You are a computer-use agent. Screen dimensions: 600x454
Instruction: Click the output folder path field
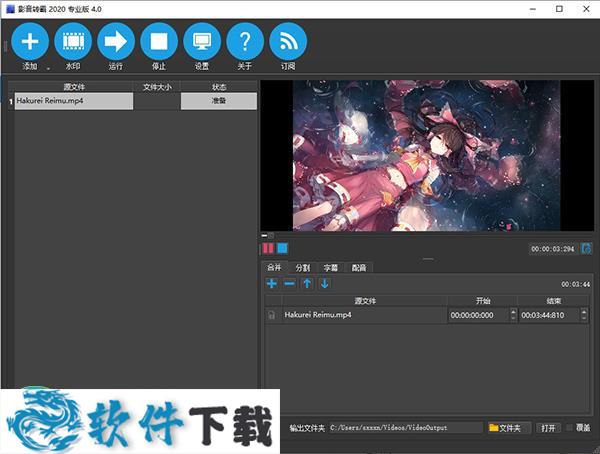[406, 428]
